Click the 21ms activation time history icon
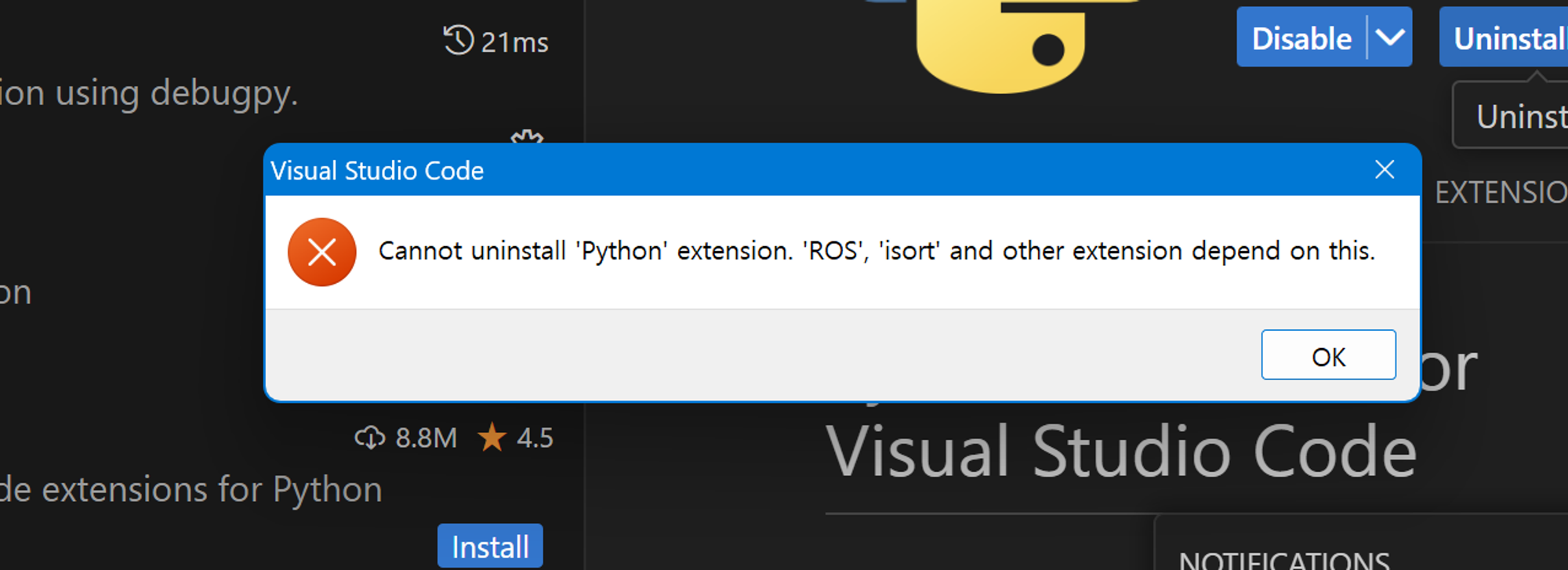 pyautogui.click(x=459, y=40)
